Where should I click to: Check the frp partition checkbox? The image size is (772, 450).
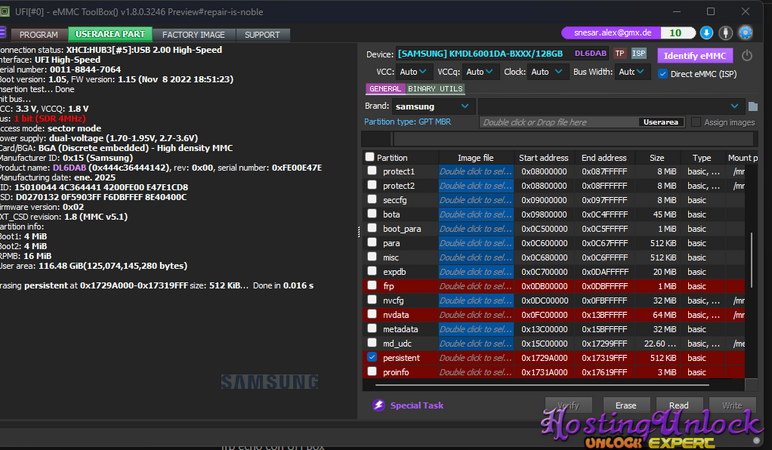tap(372, 286)
